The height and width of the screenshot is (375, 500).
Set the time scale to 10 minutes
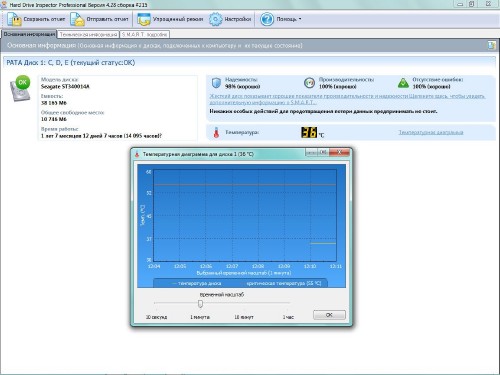pyautogui.click(x=244, y=317)
